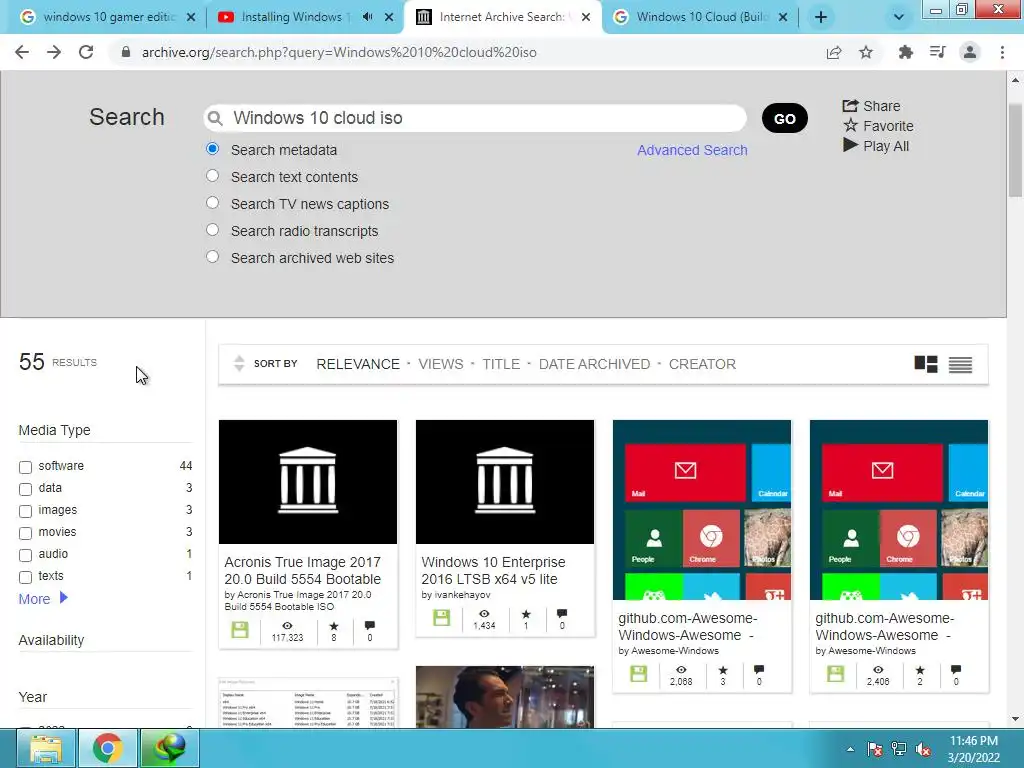Click software icon on Acronis True Image item
The height and width of the screenshot is (768, 1024).
pyautogui.click(x=240, y=630)
